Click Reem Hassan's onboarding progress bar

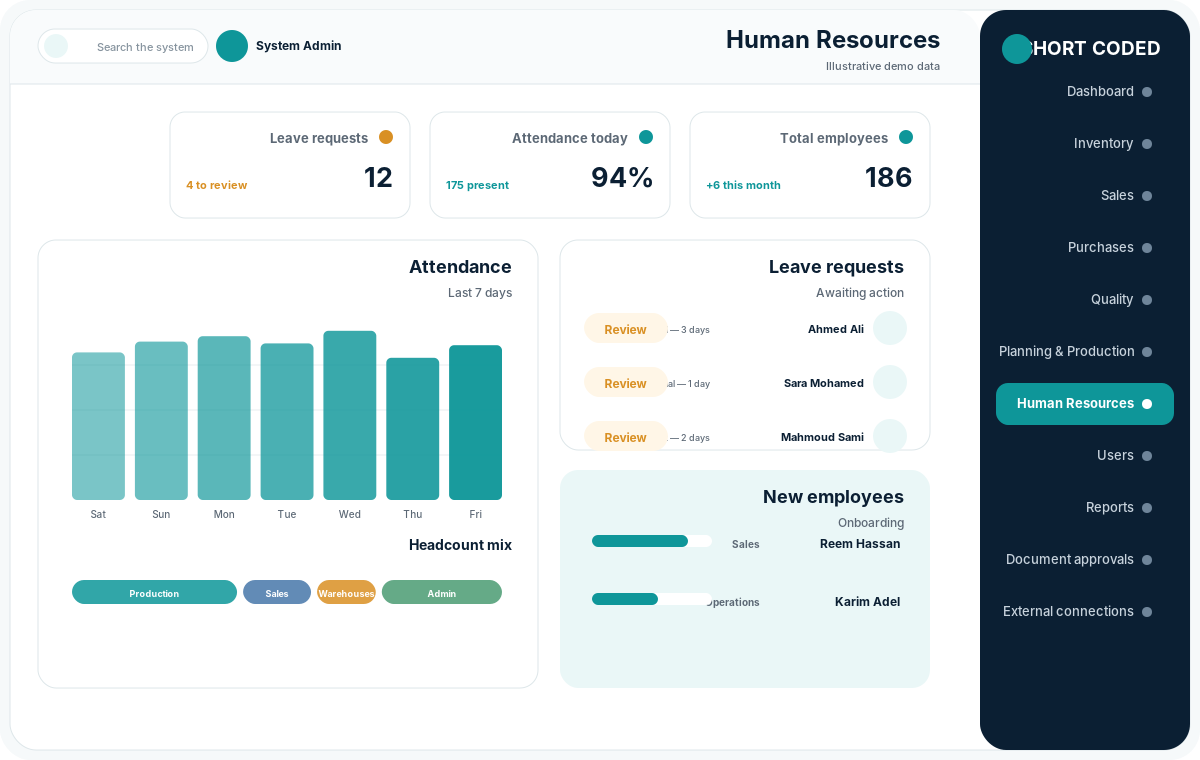tap(652, 541)
